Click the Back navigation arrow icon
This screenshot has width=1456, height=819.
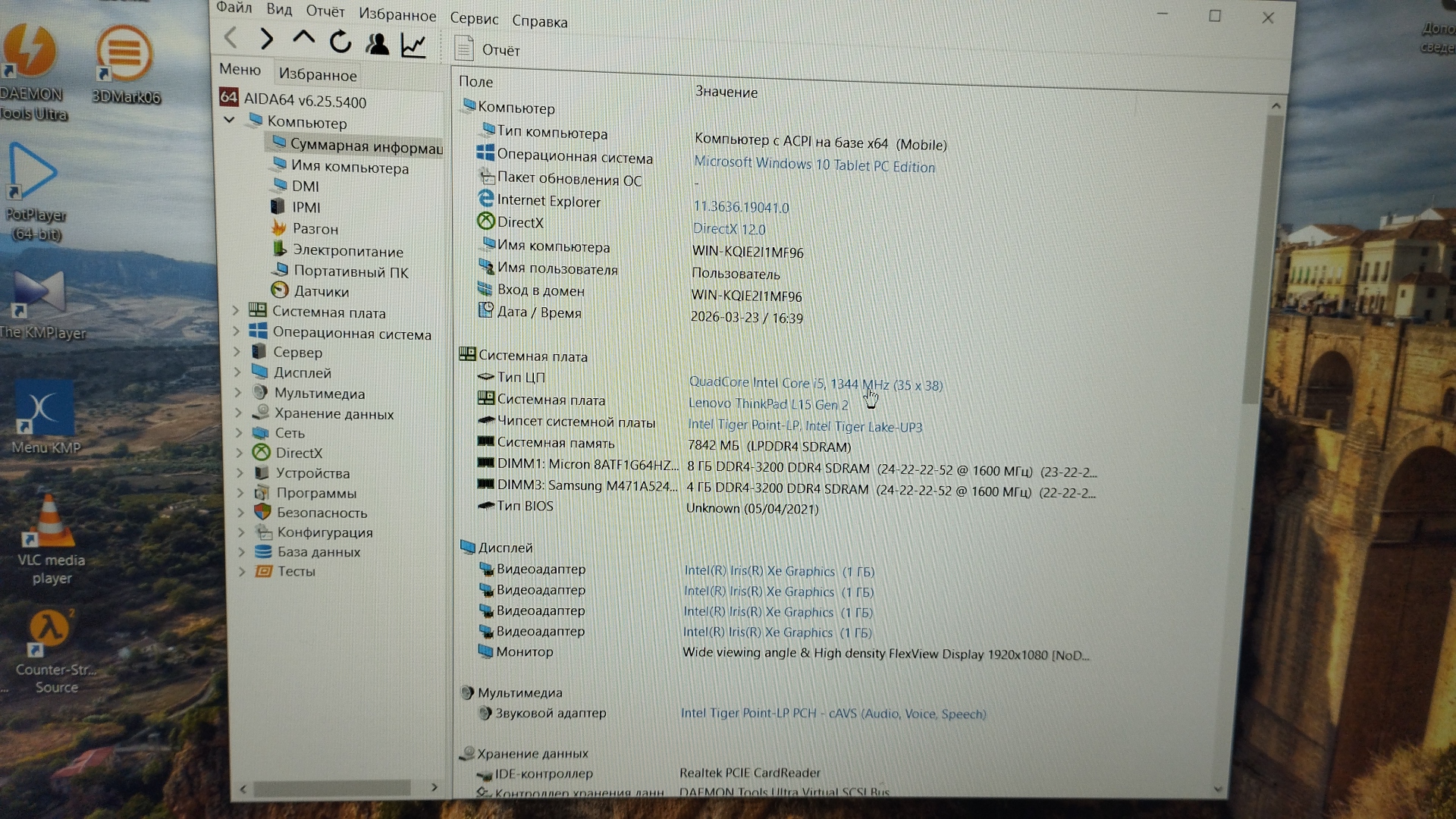231,37
